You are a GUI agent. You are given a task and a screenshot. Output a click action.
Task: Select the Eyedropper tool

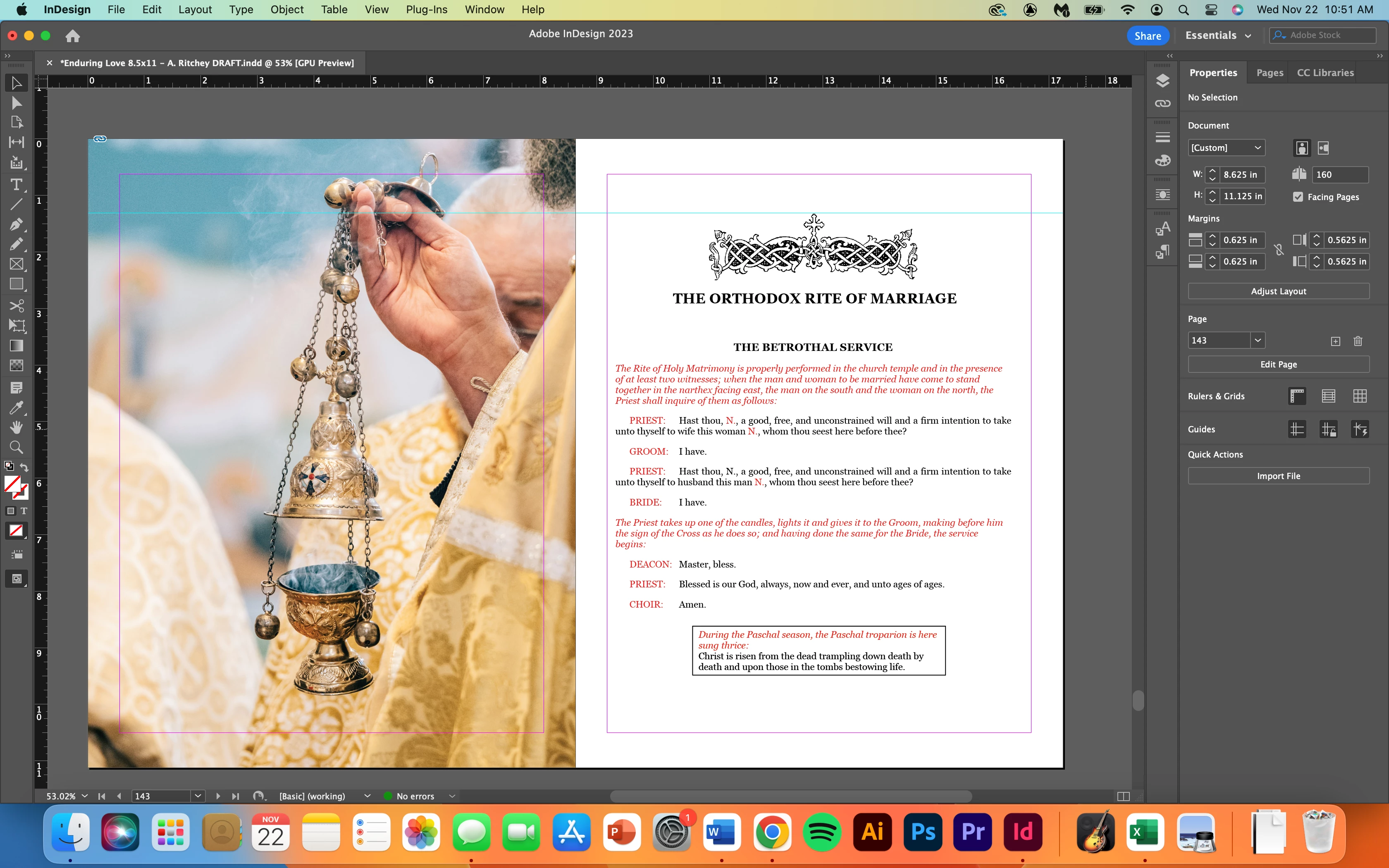tap(16, 408)
